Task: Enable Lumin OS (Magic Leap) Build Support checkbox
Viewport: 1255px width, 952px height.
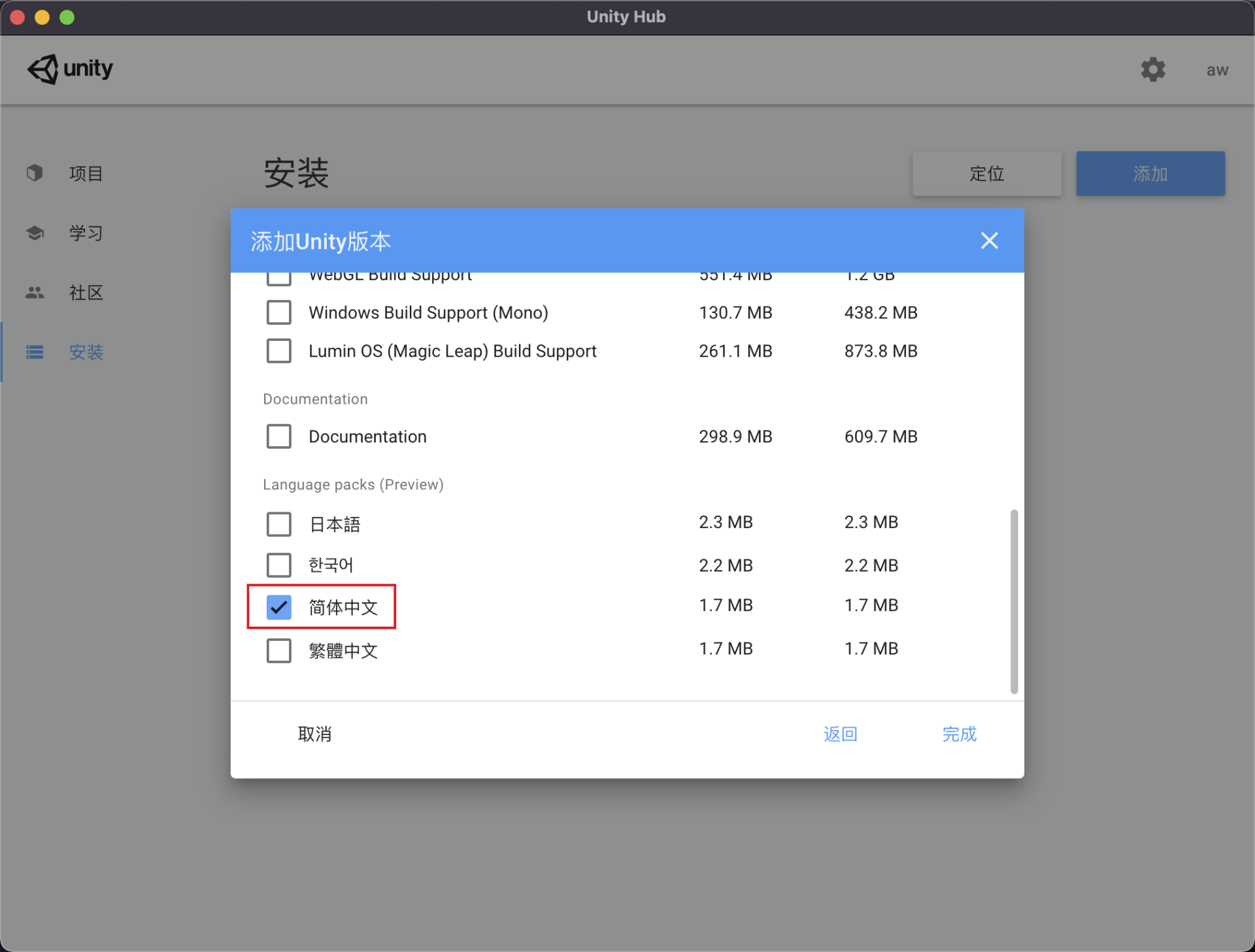Action: click(279, 351)
